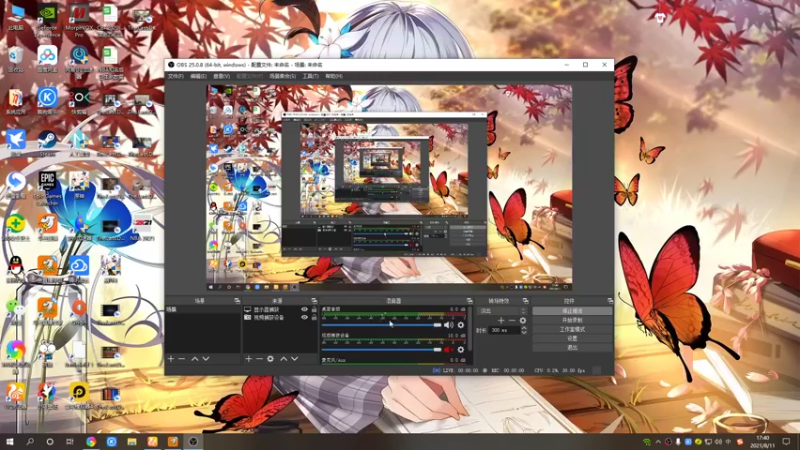Open the 桌面音频 mixer gear settings
Viewport: 800px width, 450px height.
[461, 325]
